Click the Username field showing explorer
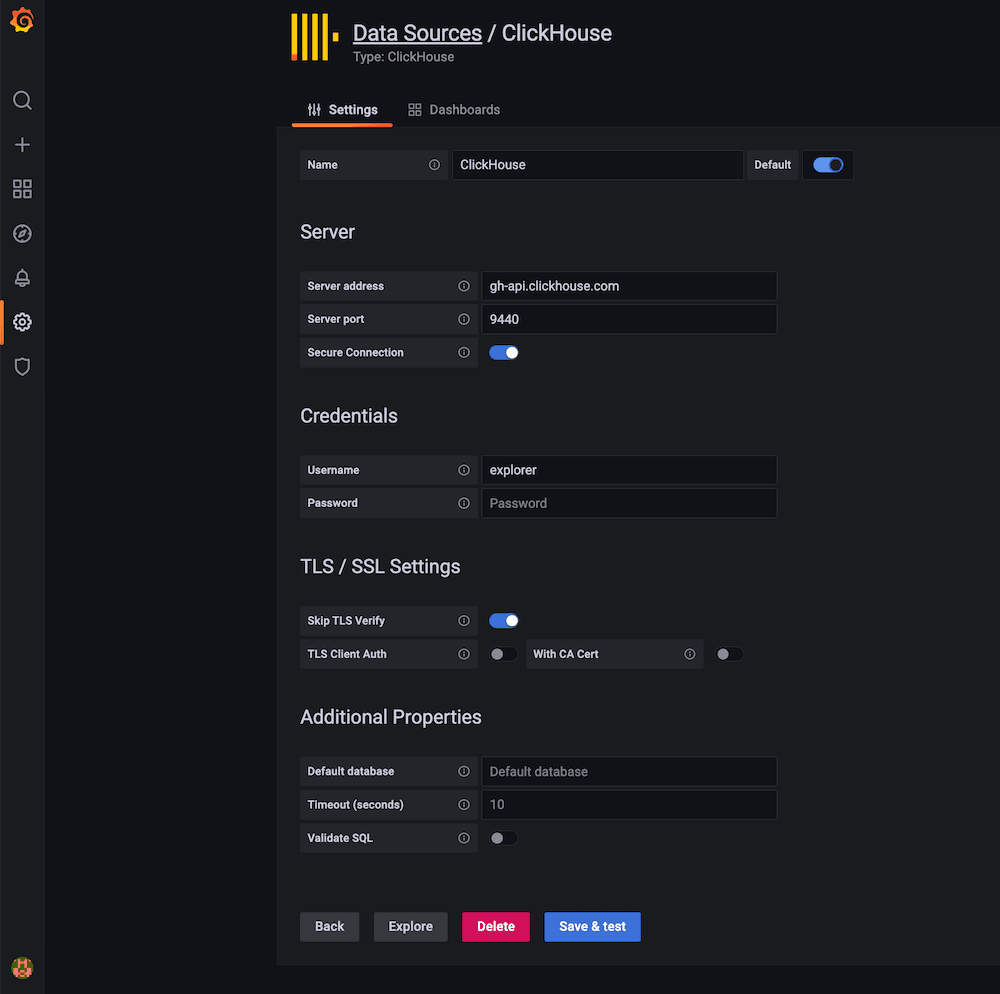Image resolution: width=1000 pixels, height=994 pixels. click(629, 470)
